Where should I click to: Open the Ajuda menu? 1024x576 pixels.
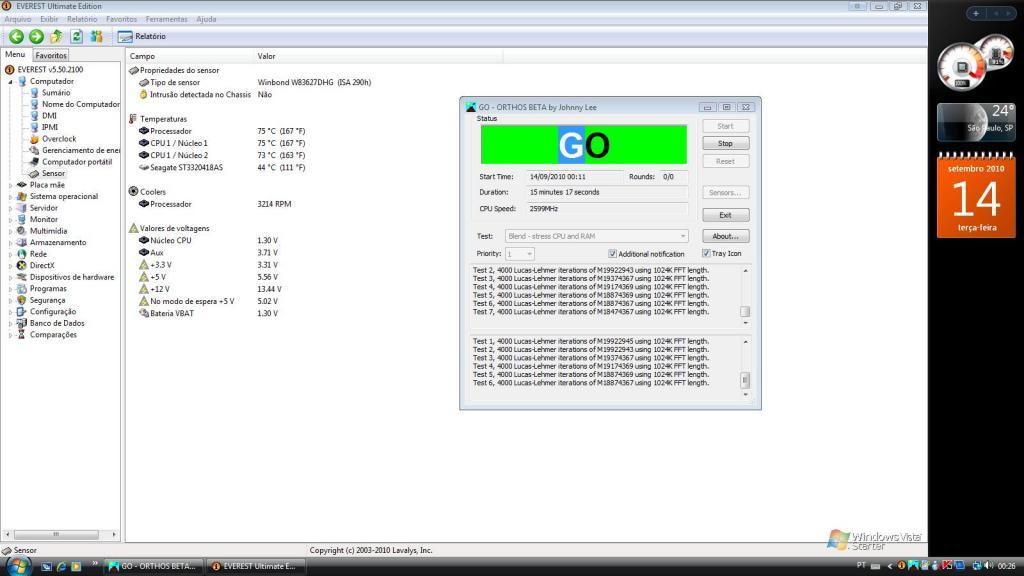(x=206, y=19)
